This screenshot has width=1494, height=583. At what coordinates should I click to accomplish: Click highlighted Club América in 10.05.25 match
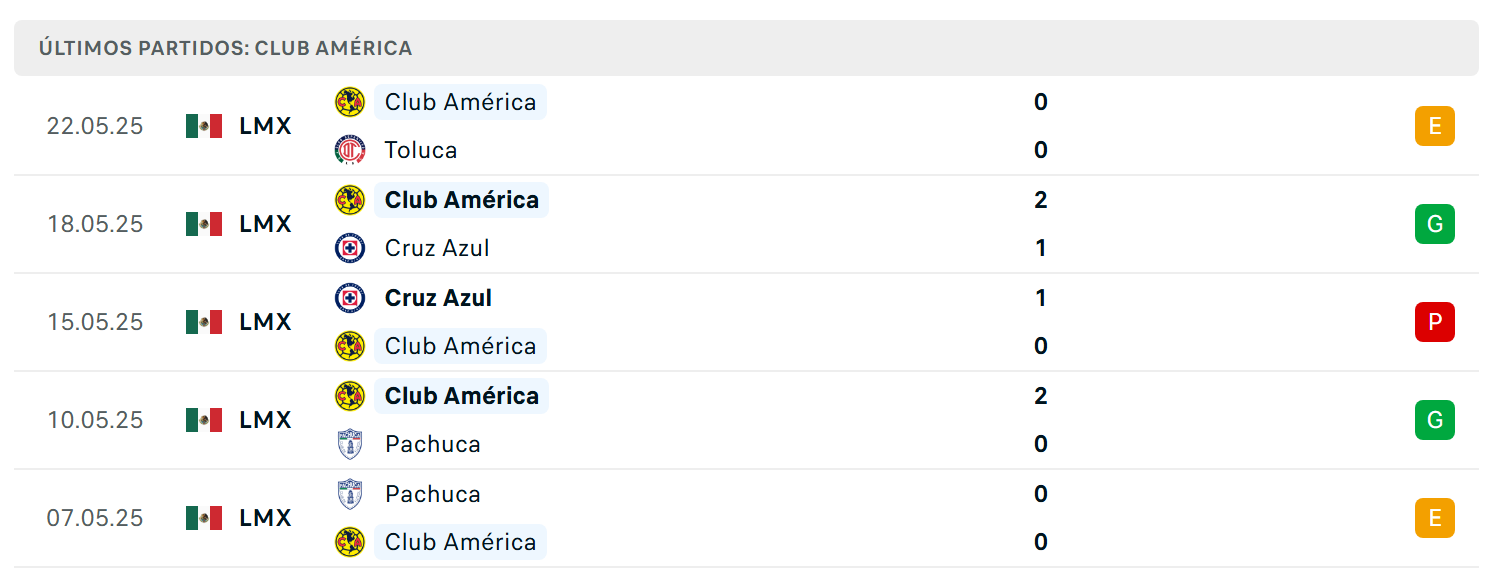(x=462, y=396)
